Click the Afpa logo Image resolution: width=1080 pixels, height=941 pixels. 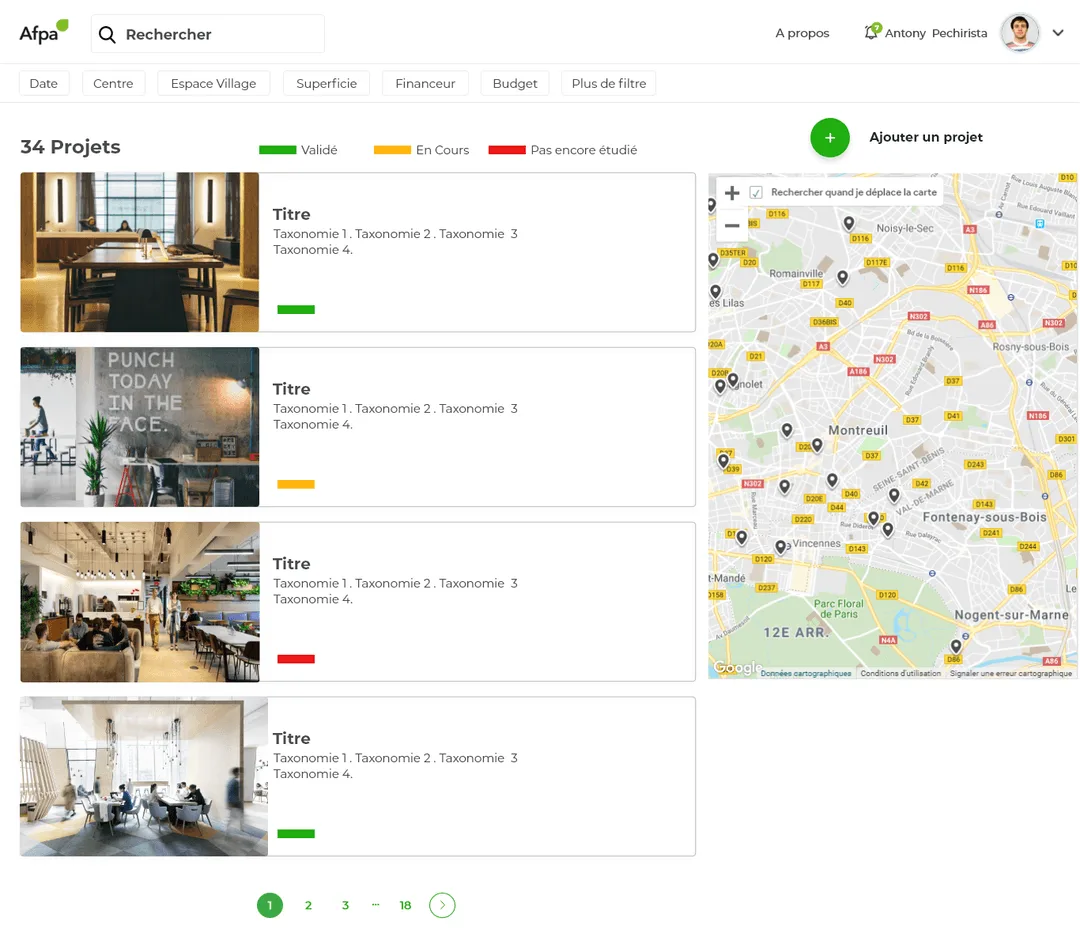pyautogui.click(x=44, y=32)
